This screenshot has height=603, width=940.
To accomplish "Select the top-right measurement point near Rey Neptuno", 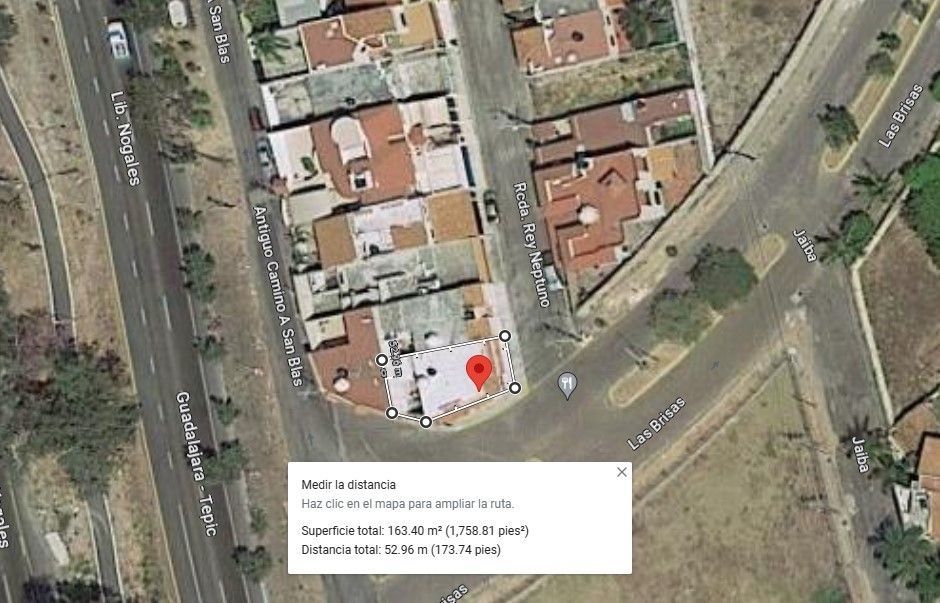I will click(505, 336).
